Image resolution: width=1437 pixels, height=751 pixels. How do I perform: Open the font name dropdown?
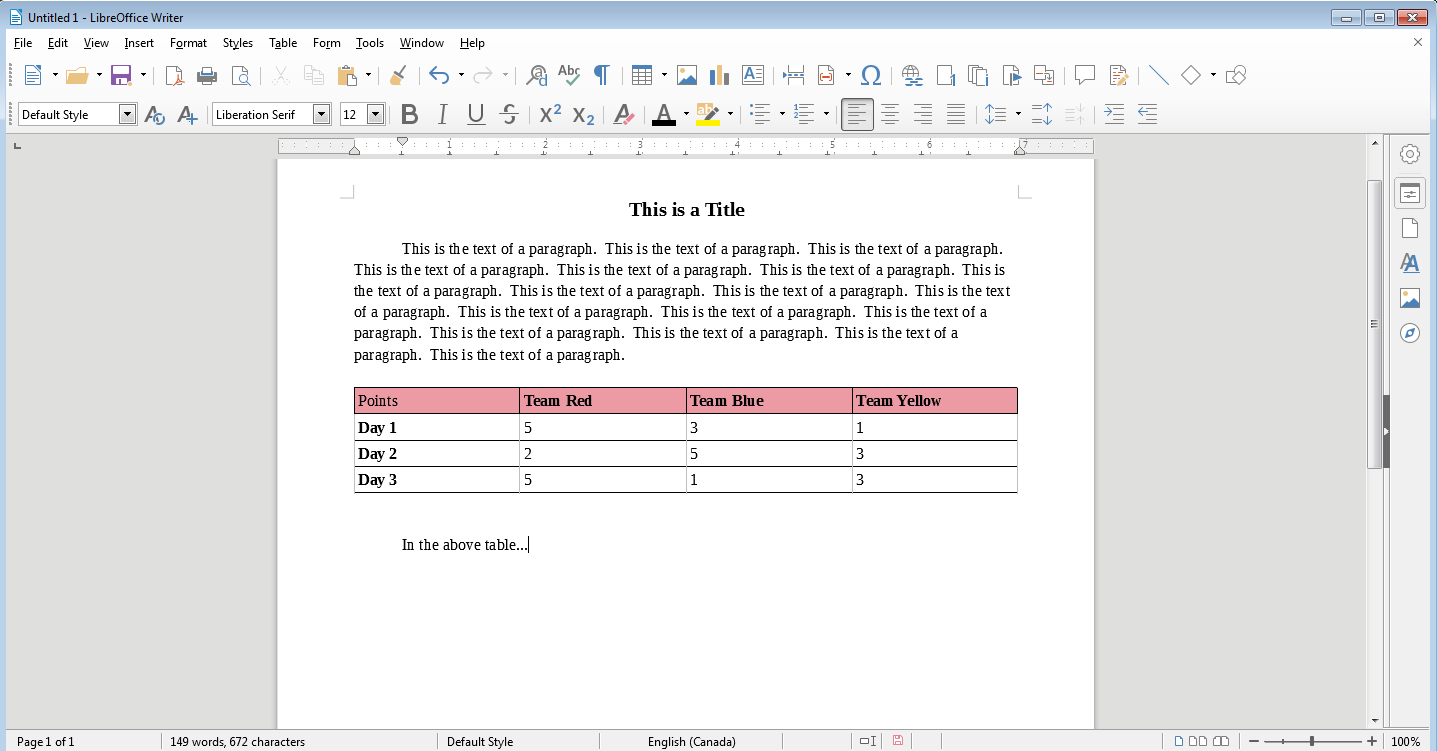pyautogui.click(x=322, y=114)
